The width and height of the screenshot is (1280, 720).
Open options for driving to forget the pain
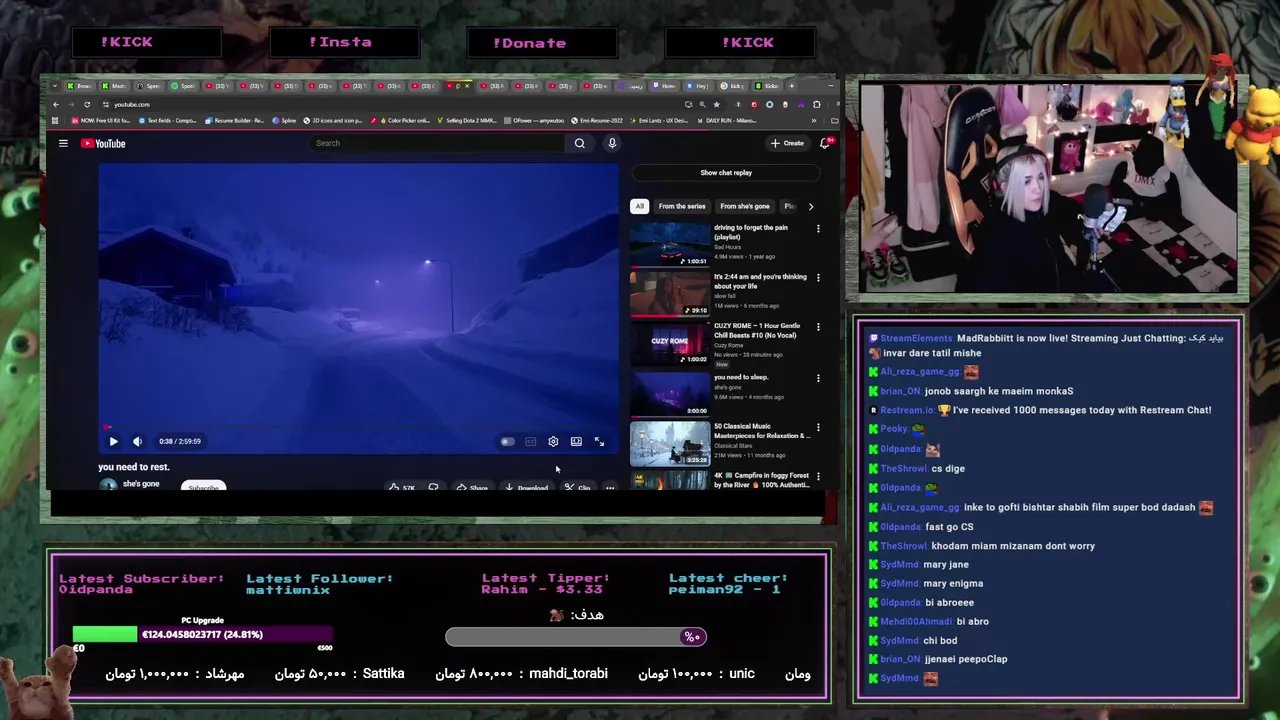pyautogui.click(x=818, y=229)
